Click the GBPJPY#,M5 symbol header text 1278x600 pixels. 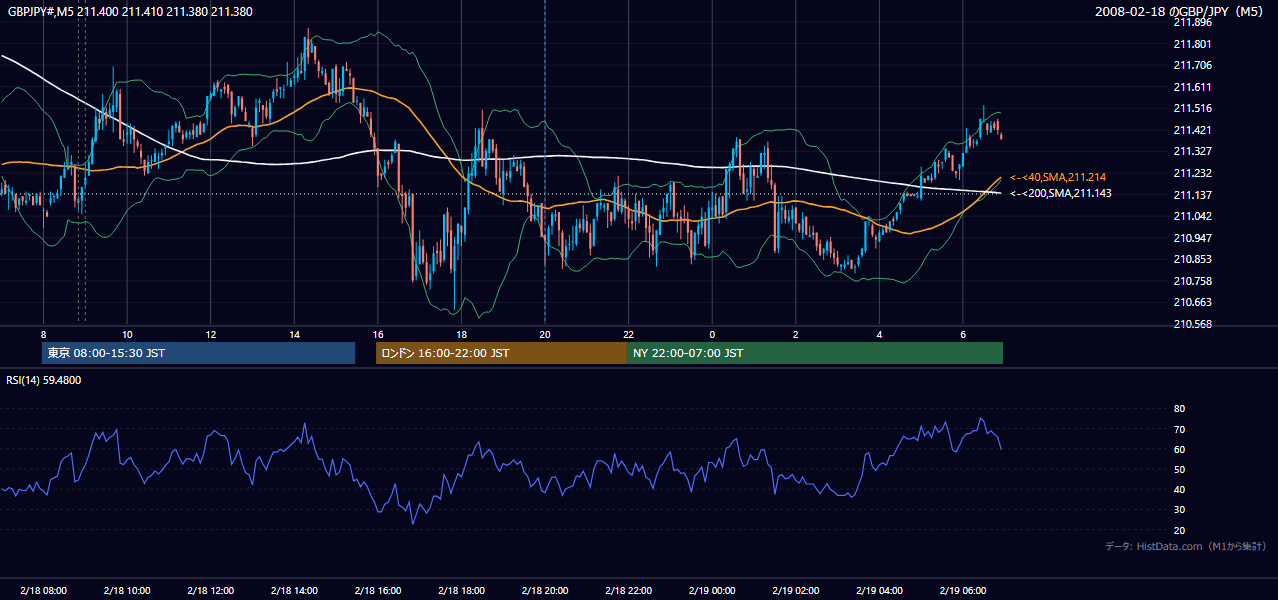click(130, 11)
